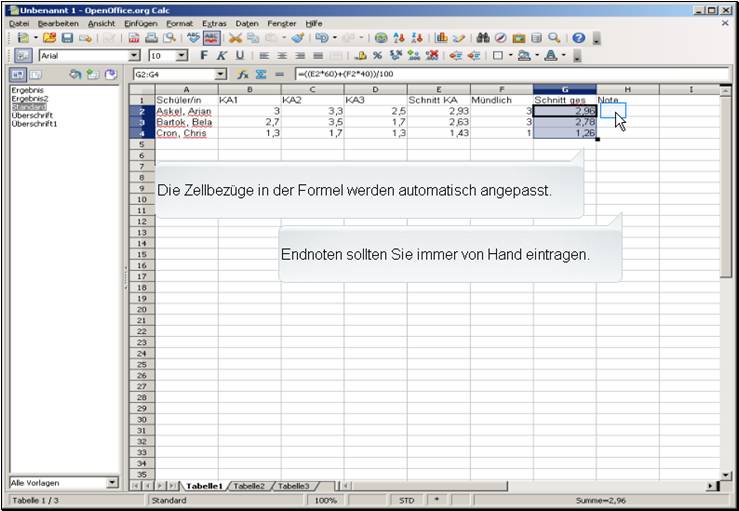Toggle Bold (F) formatting
This screenshot has width=739, height=511.
[x=204, y=56]
